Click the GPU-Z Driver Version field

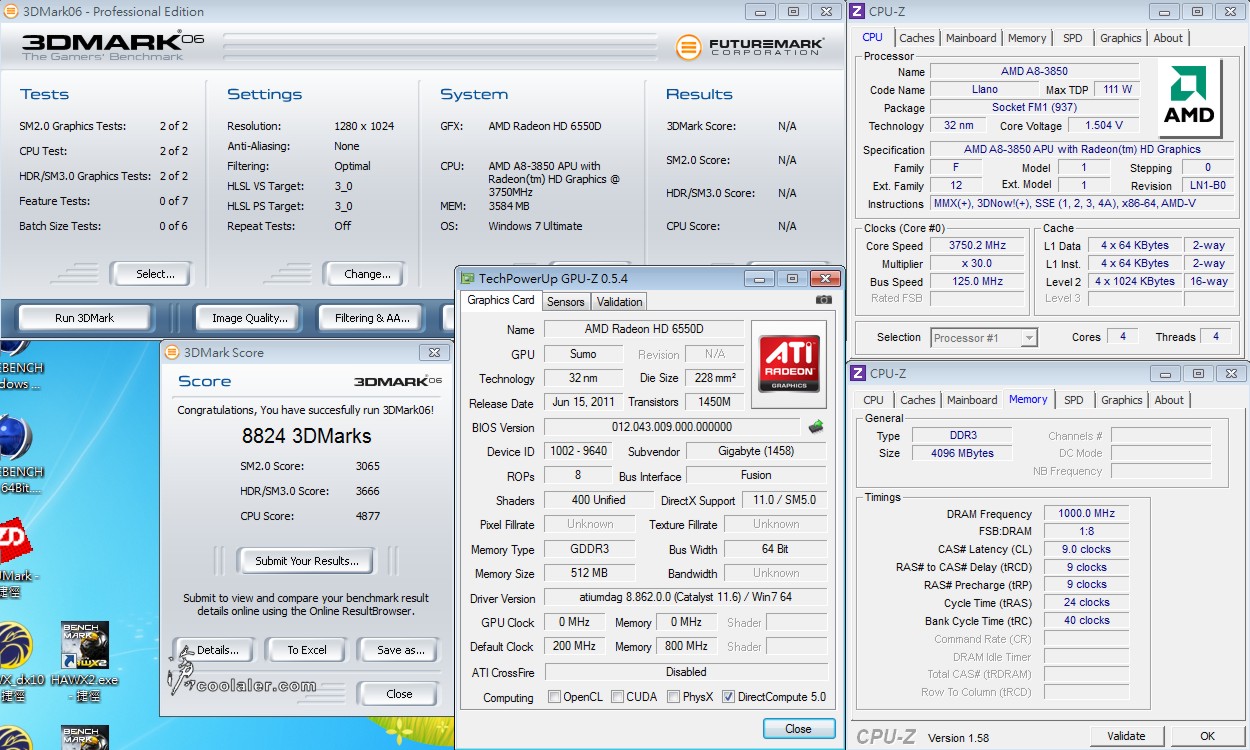(685, 598)
